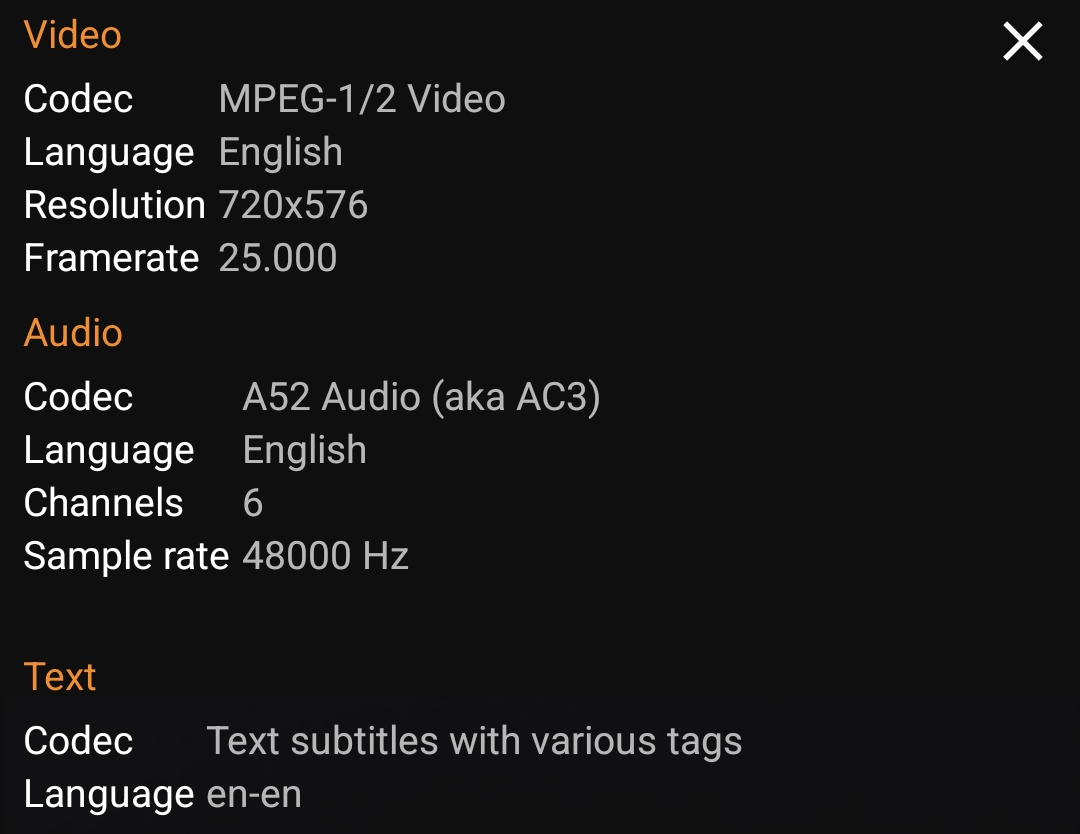This screenshot has width=1080, height=834.
Task: Click the Sample rate label
Action: 126,556
